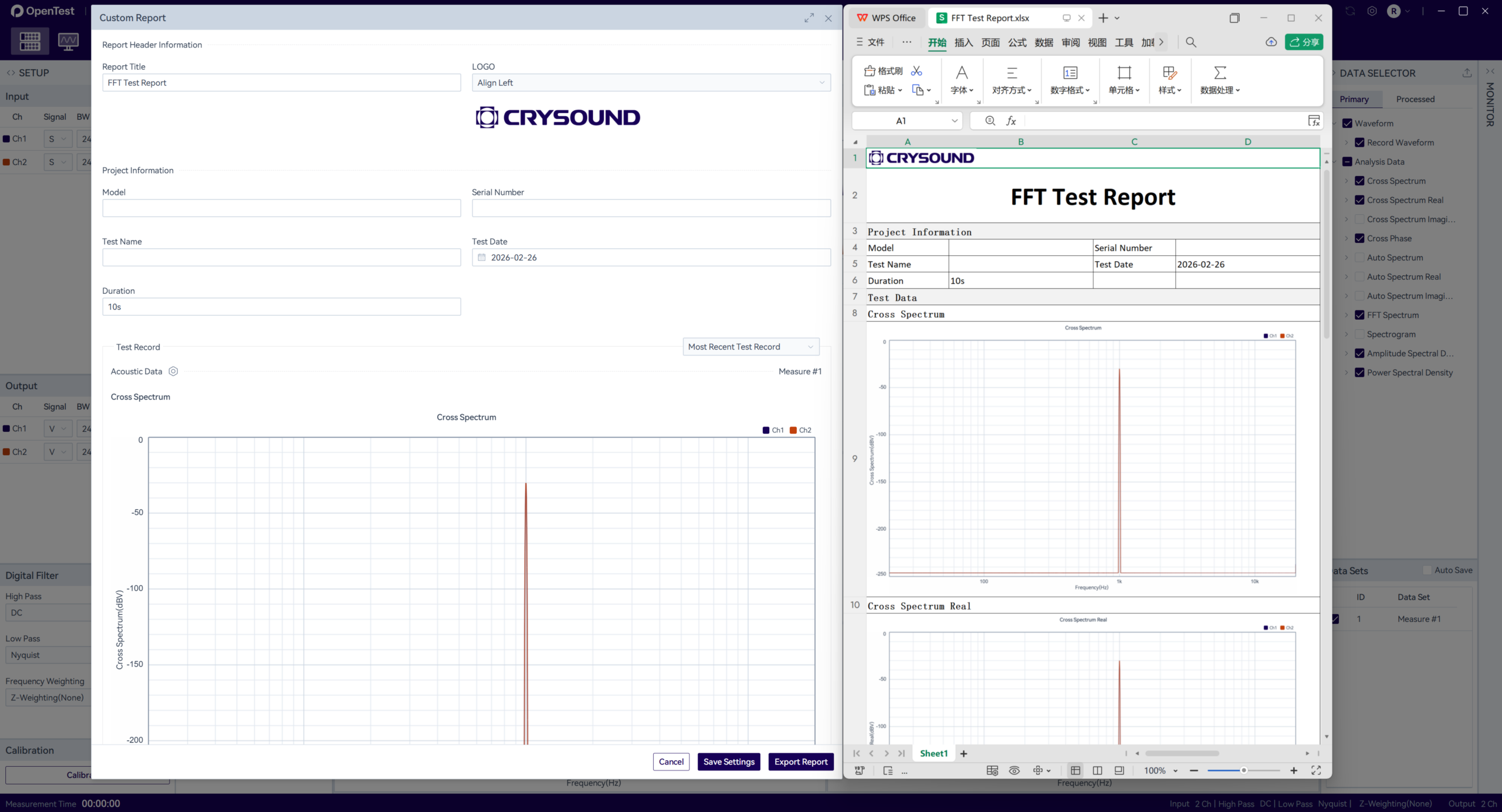This screenshot has height=812, width=1502.
Task: Uncheck the Cross Phase checkbox
Action: point(1359,238)
